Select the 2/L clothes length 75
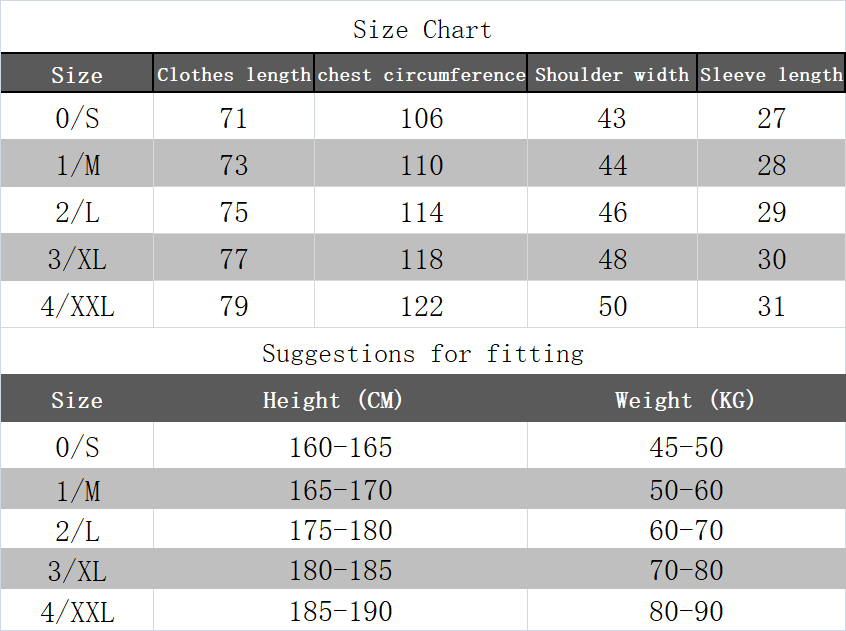Image resolution: width=846 pixels, height=631 pixels. coord(234,211)
